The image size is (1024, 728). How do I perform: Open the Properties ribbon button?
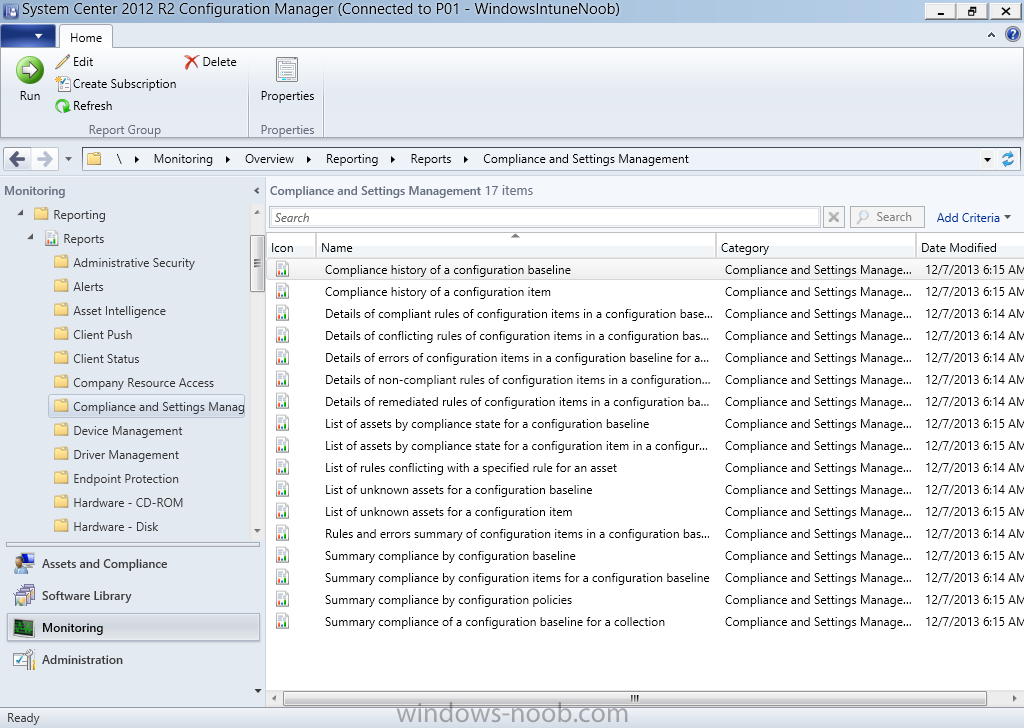[287, 80]
